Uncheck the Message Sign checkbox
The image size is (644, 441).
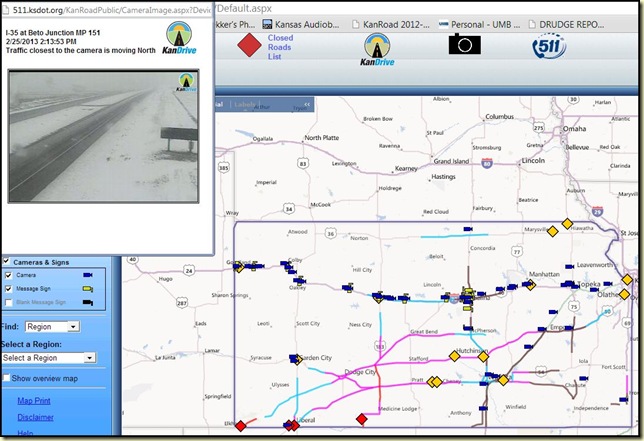8,289
